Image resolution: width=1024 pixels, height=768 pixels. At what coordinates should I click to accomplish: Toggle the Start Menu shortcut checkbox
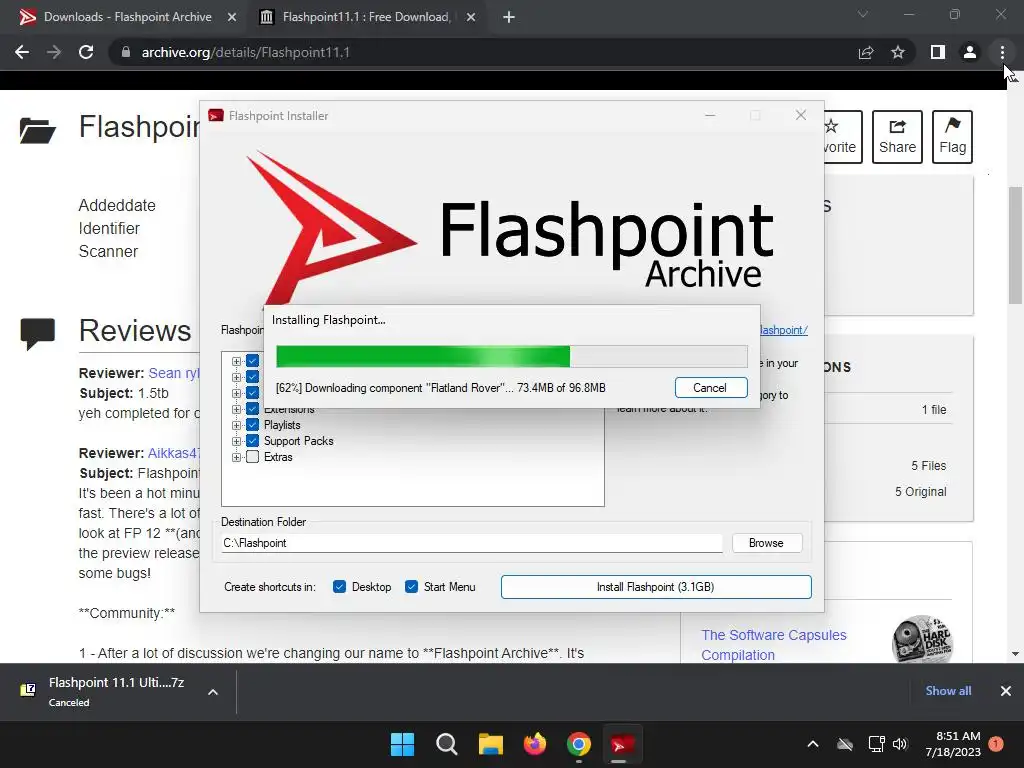(x=411, y=586)
